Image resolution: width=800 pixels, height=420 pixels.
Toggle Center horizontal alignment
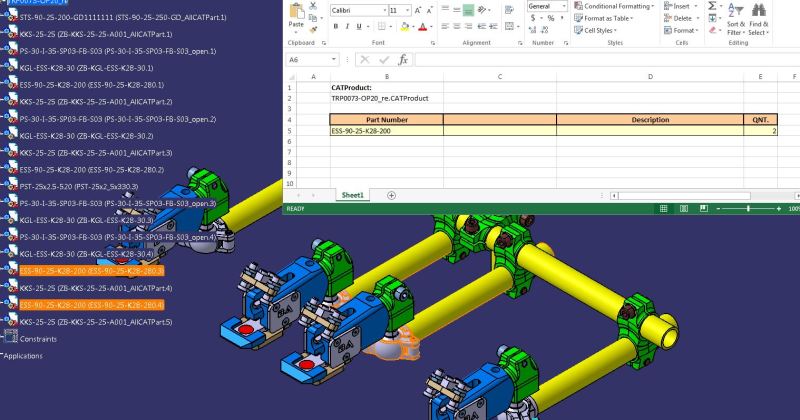pyautogui.click(x=457, y=26)
